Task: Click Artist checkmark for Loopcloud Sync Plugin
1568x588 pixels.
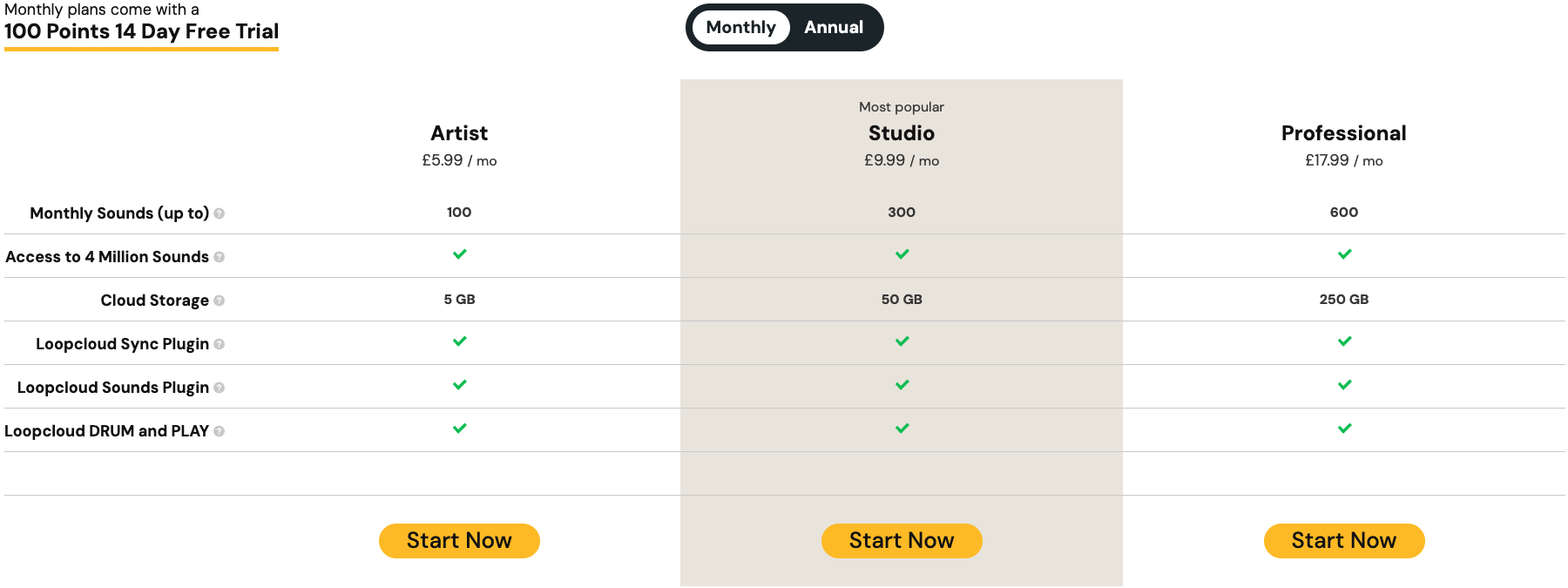Action: point(460,341)
